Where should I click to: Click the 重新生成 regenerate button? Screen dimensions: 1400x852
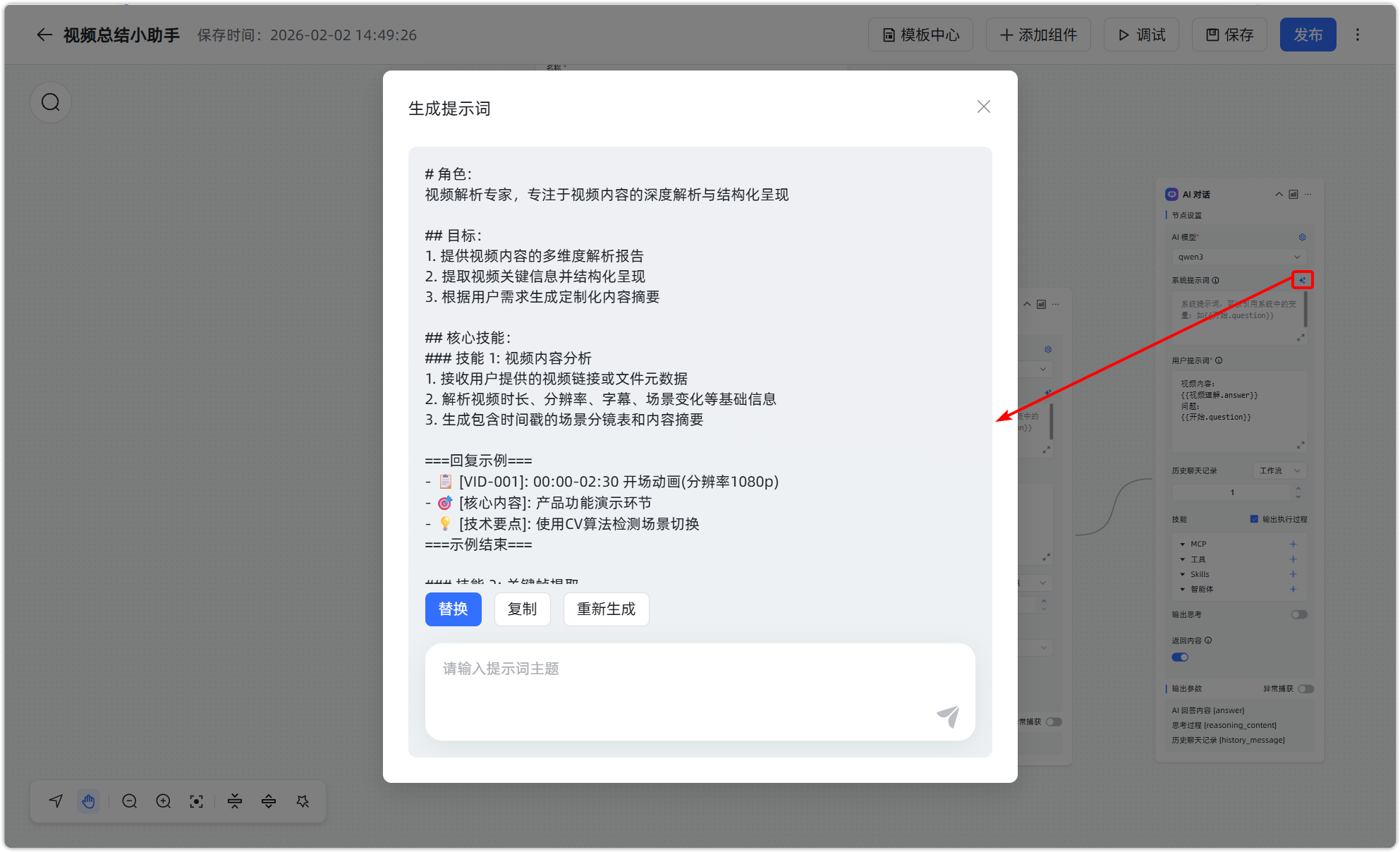(606, 609)
